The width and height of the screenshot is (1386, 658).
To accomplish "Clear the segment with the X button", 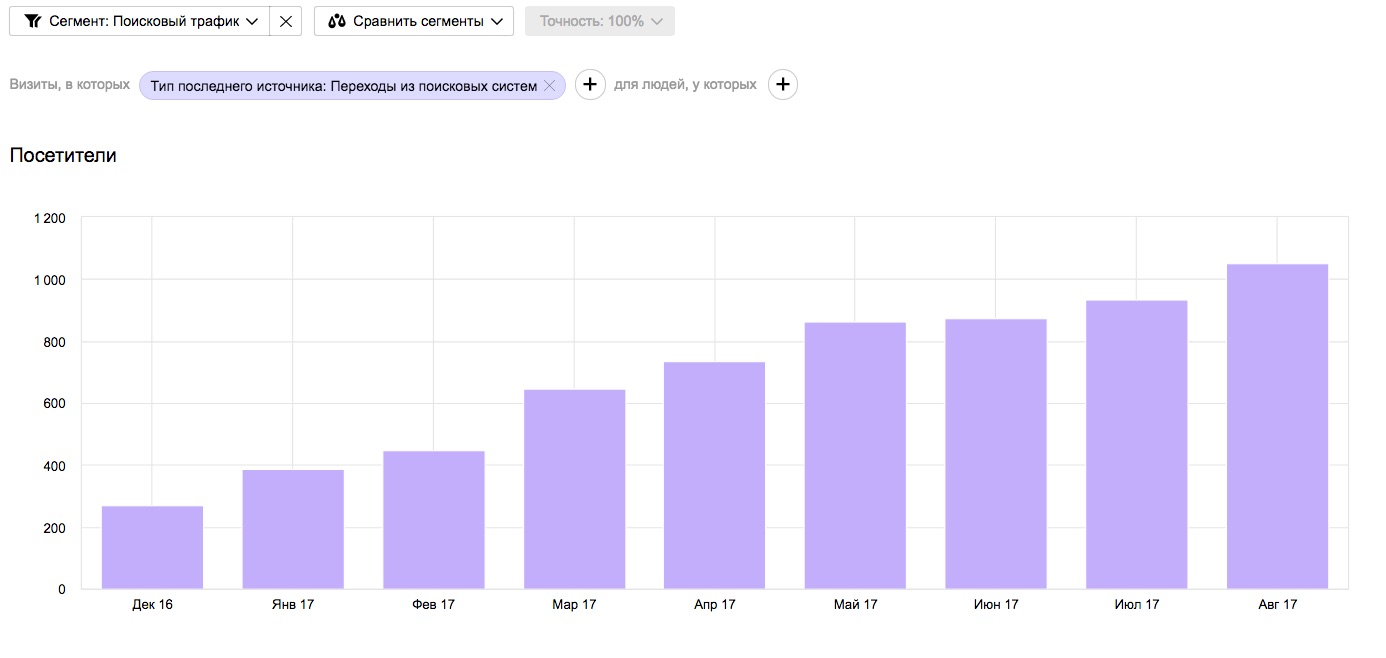I will (286, 21).
